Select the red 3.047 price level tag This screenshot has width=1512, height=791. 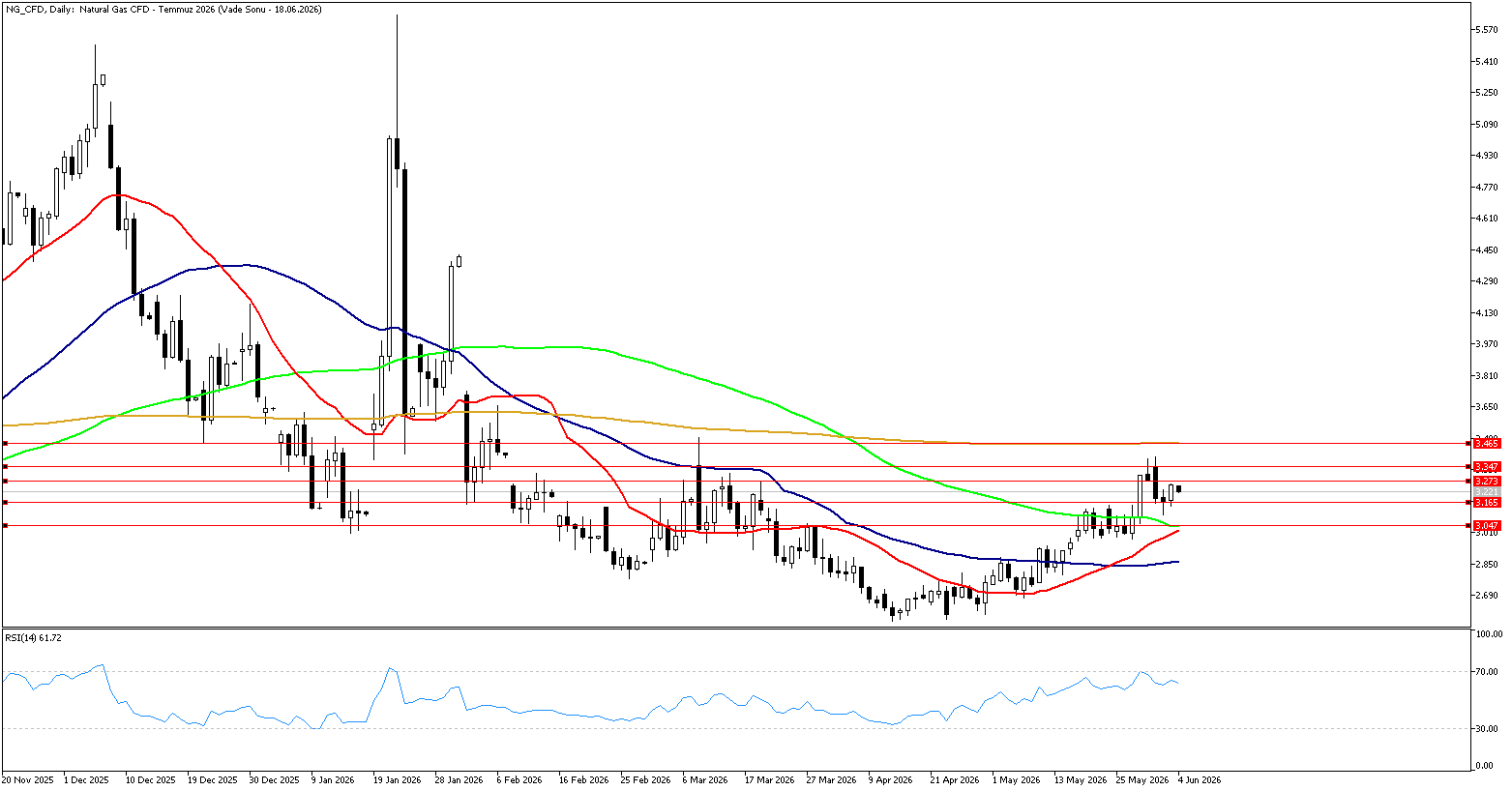pos(1485,525)
